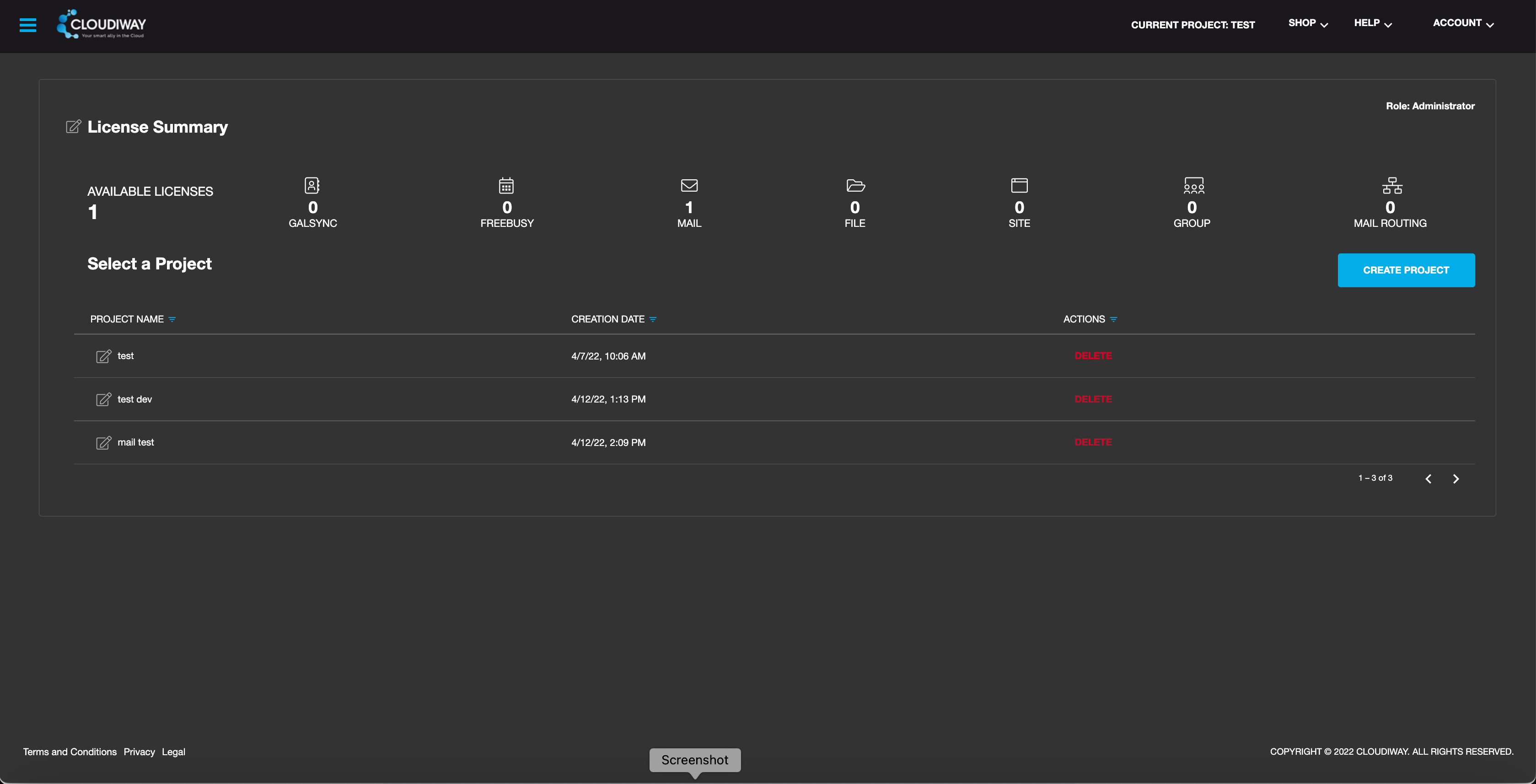This screenshot has height=784, width=1536.
Task: Click the Cloudiway logo
Action: 102,24
